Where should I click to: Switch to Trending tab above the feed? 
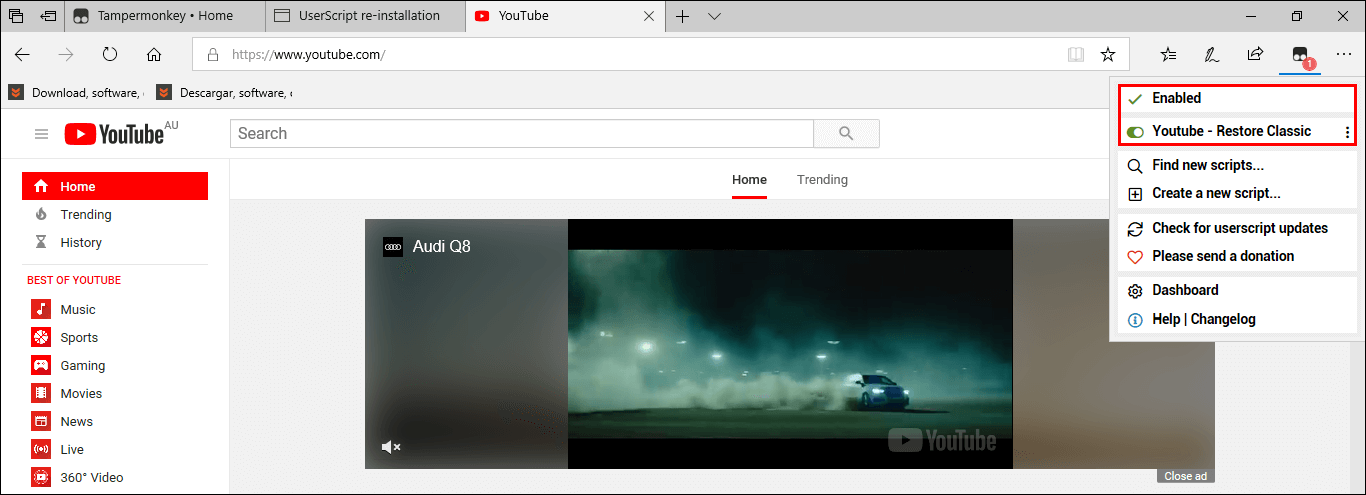[822, 180]
